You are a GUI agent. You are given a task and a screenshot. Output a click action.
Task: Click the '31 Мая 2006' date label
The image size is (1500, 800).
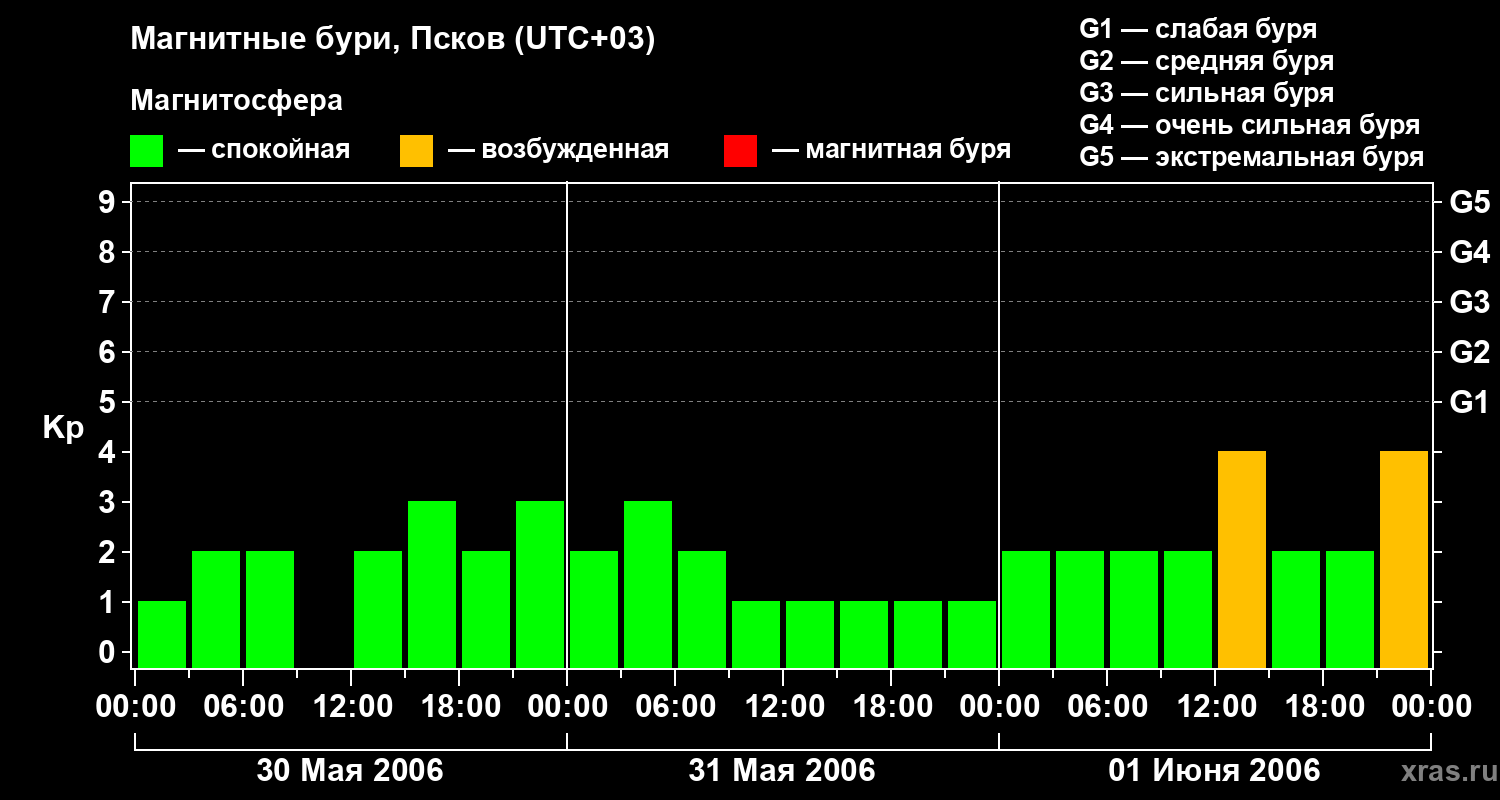click(x=782, y=771)
